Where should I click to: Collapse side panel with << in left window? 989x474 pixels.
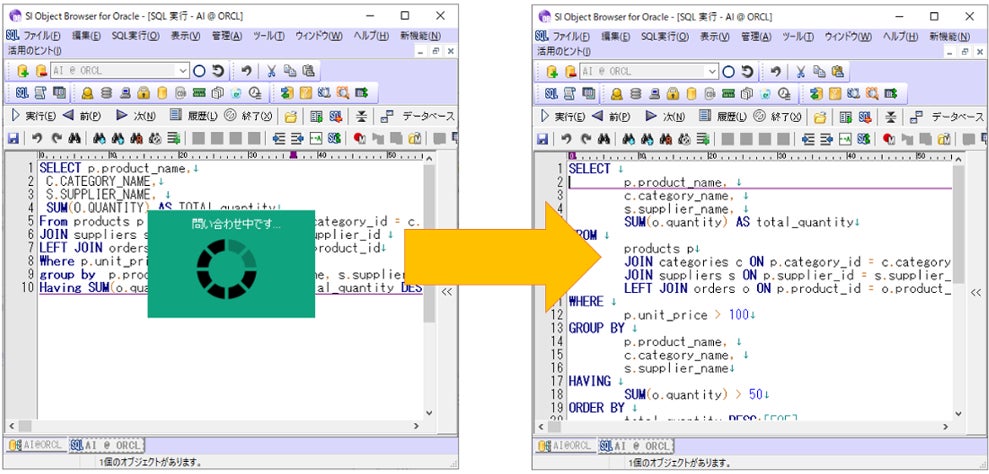[447, 292]
